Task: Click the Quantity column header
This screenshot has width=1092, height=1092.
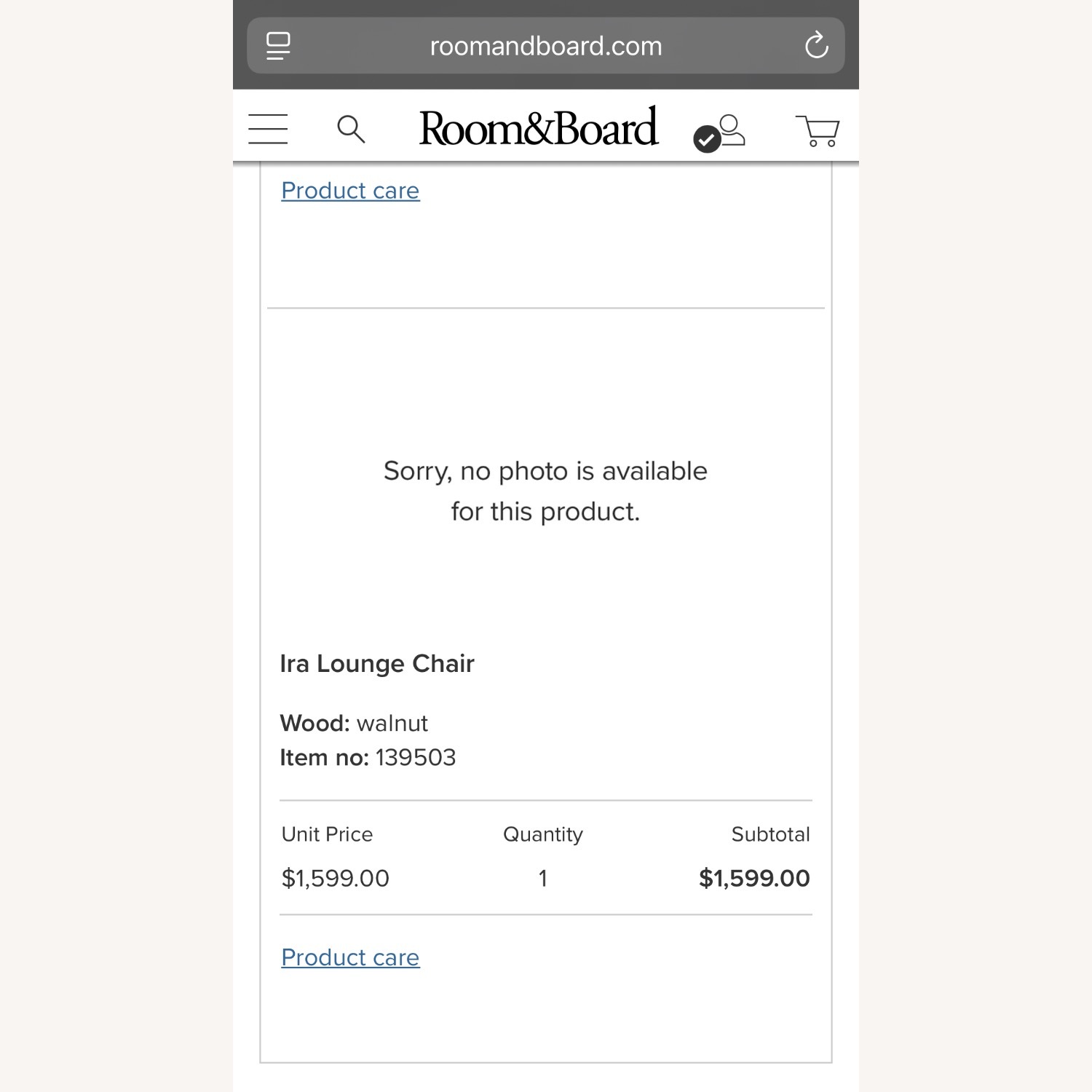Action: click(x=542, y=834)
